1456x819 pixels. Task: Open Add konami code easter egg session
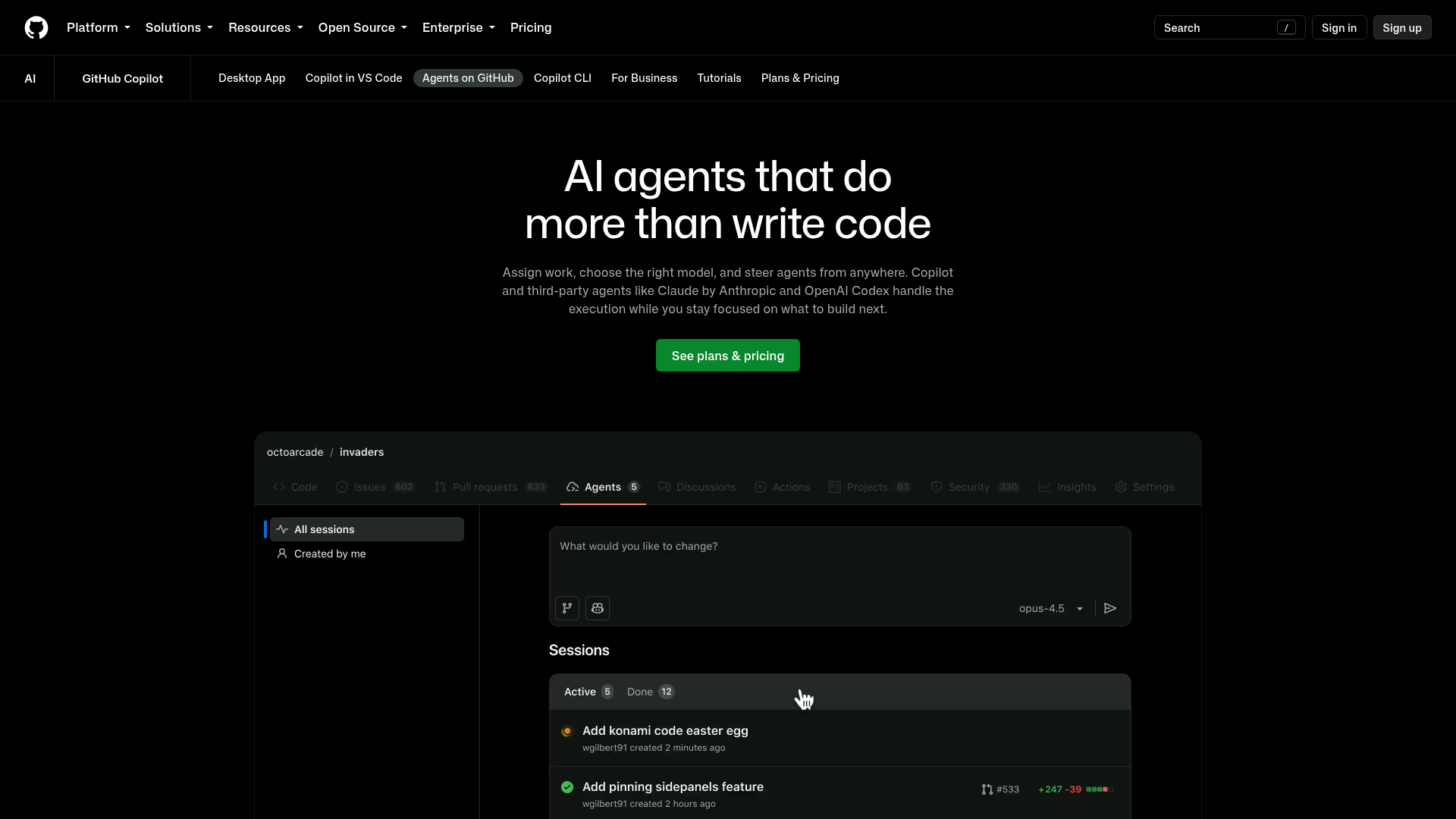[x=665, y=731]
